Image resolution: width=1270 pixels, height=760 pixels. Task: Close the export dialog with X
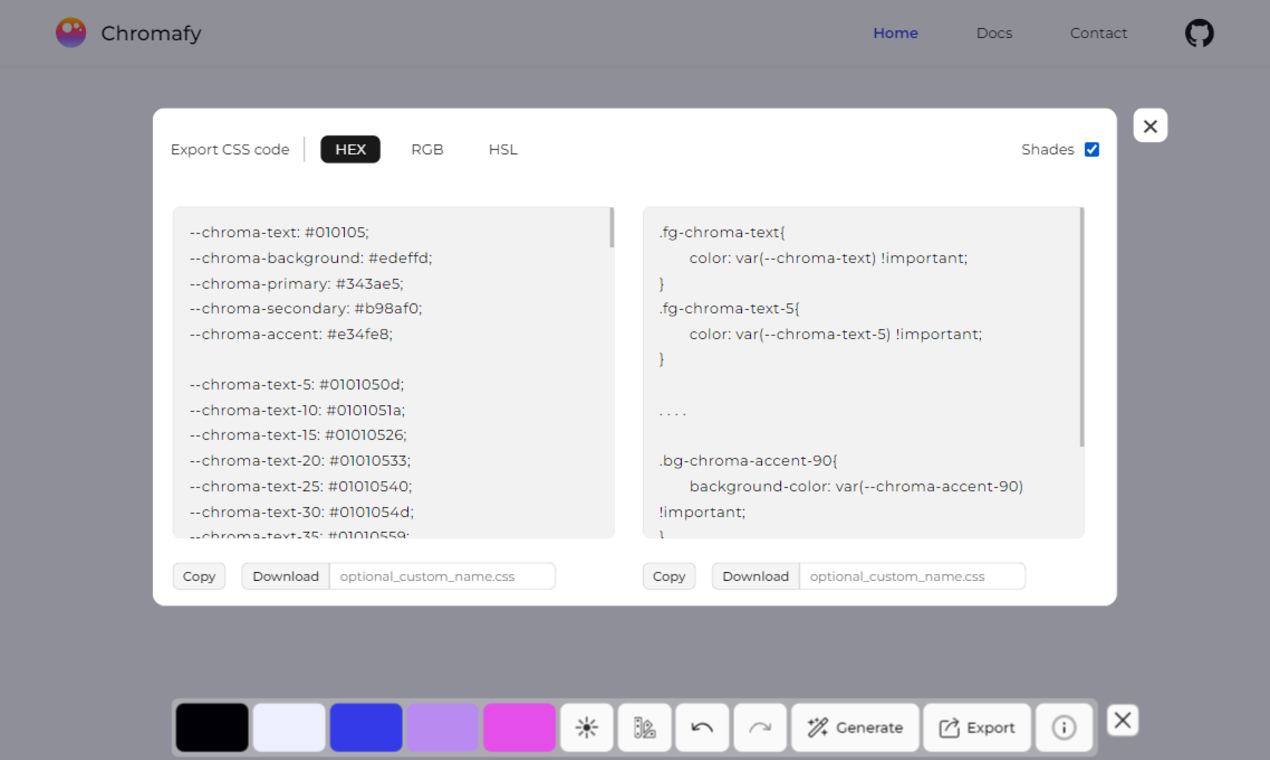coord(1150,126)
